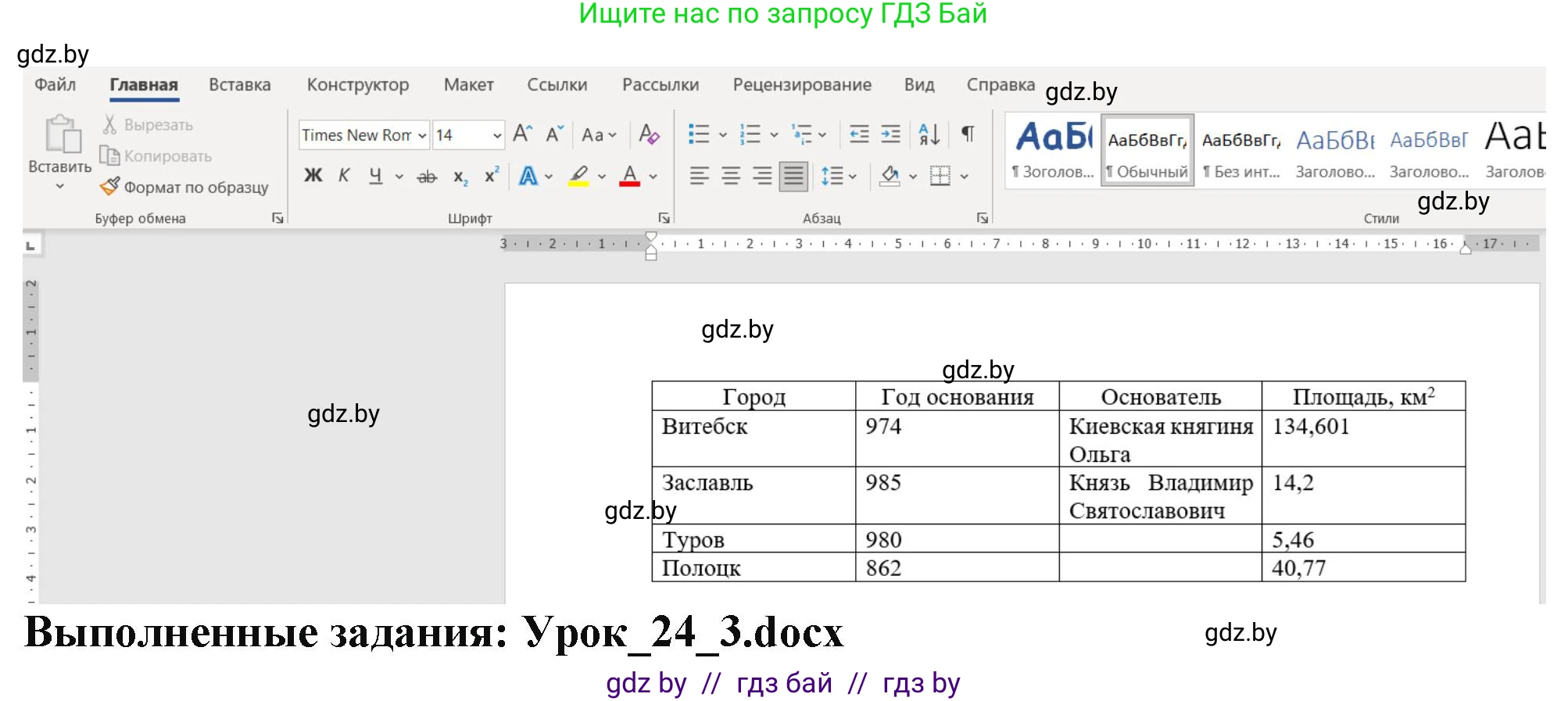Image resolution: width=1568 pixels, height=701 pixels.
Task: Click the 40,77 area cell
Action: (x=1364, y=567)
